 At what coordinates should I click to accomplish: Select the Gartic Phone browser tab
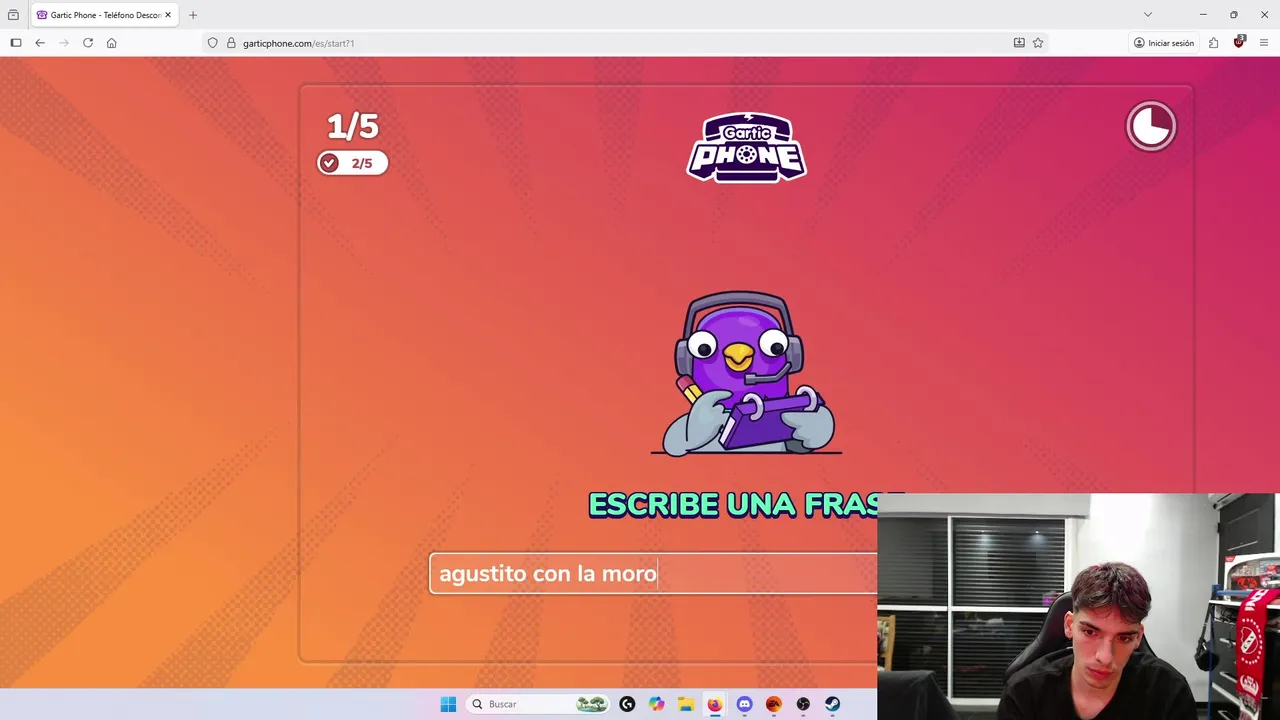click(104, 15)
